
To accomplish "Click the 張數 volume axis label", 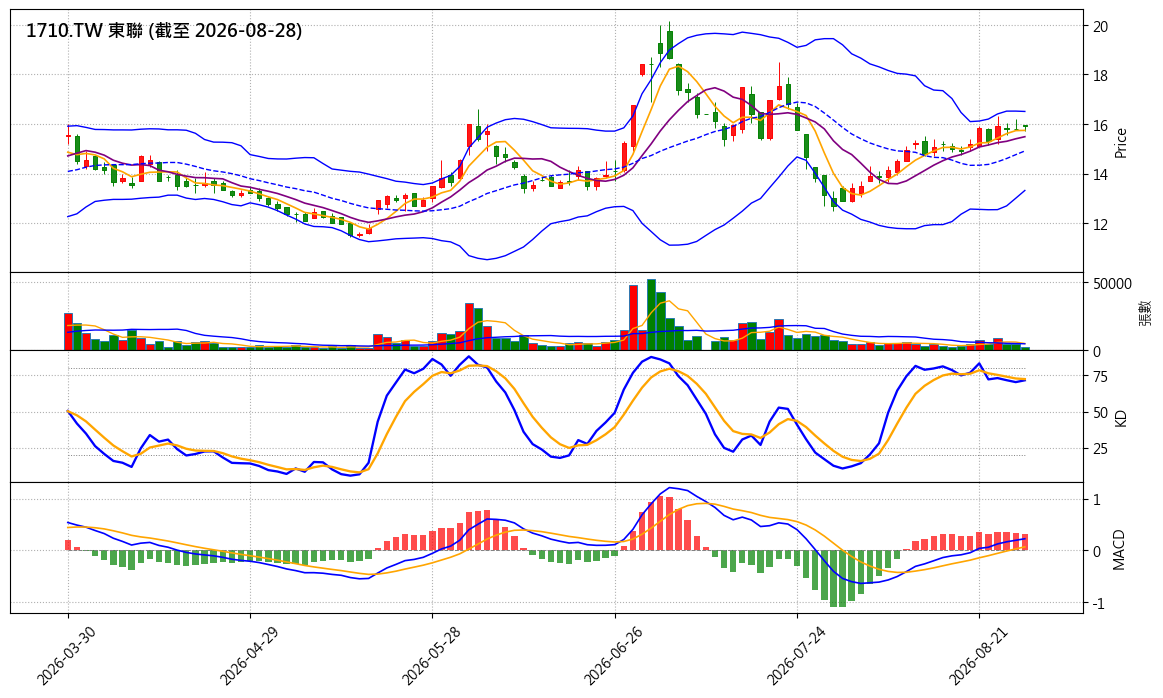I will click(x=1145, y=312).
